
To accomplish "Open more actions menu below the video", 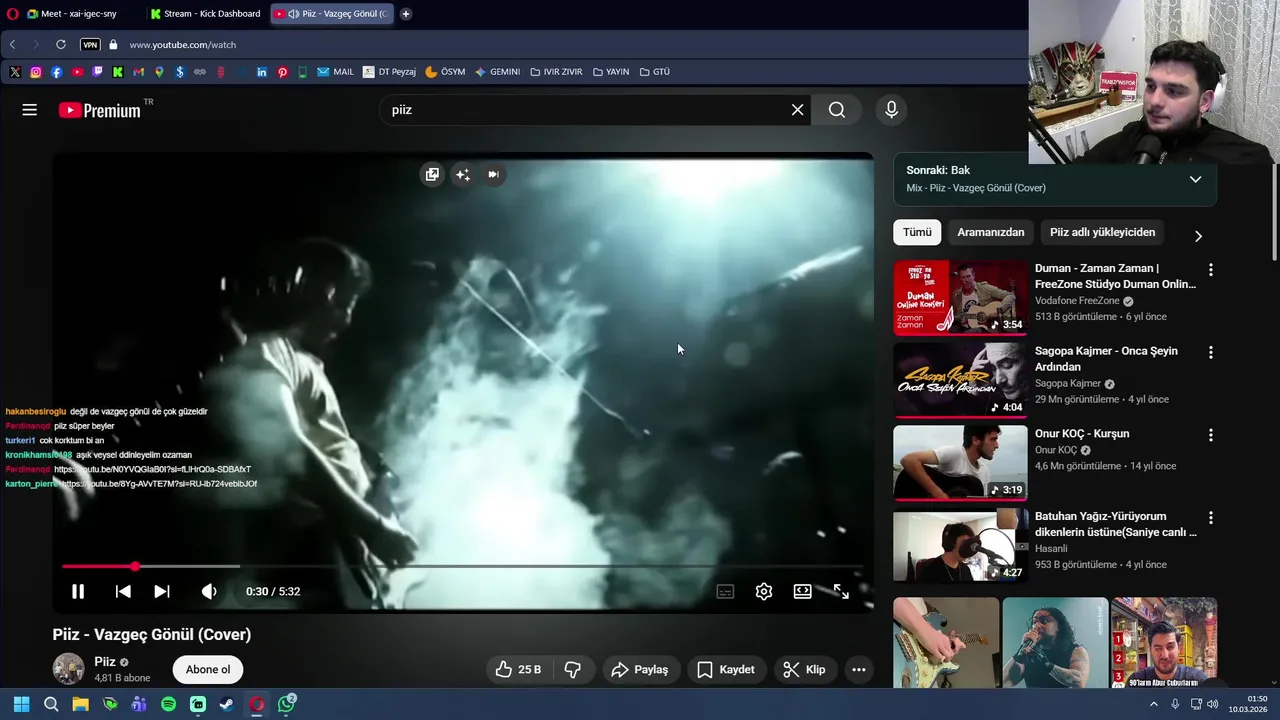I will pyautogui.click(x=858, y=669).
